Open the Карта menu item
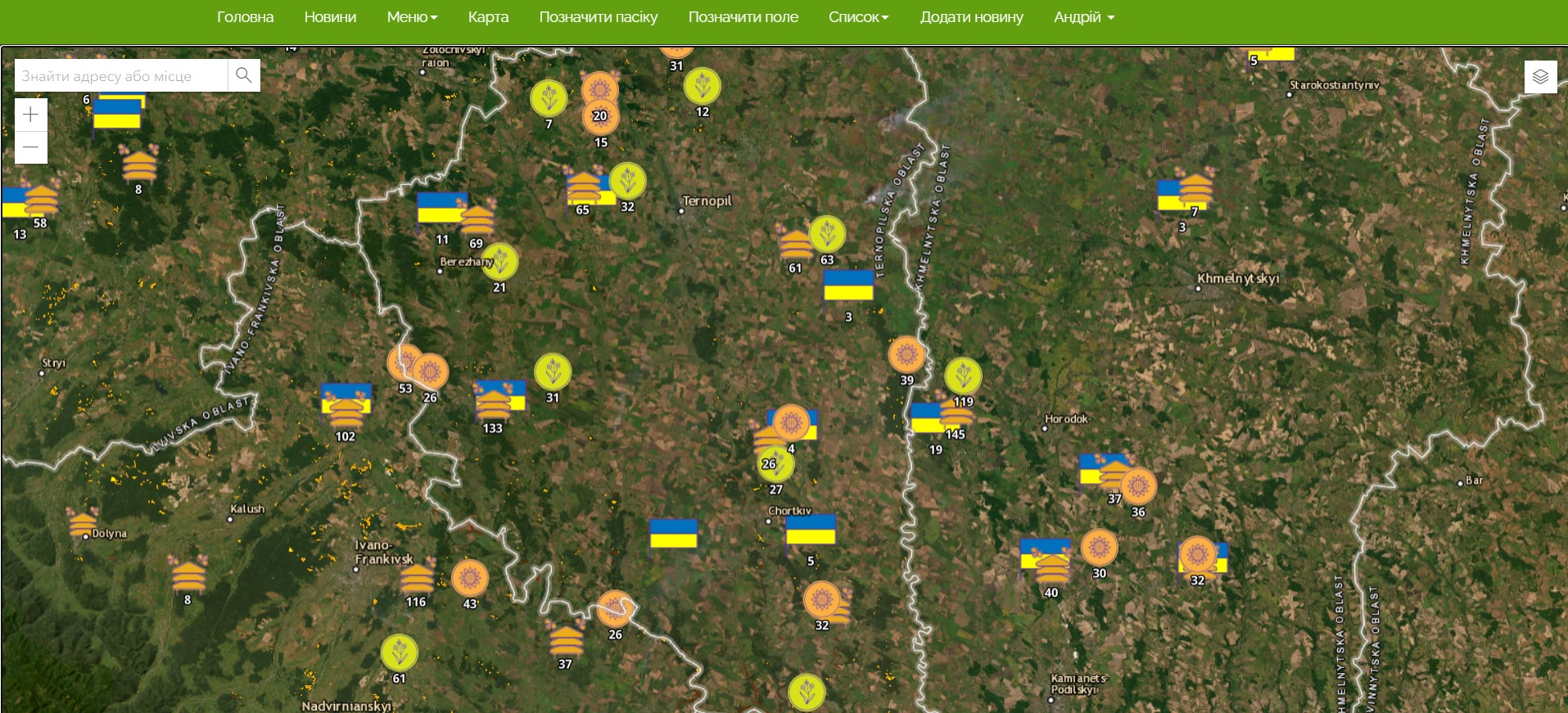The height and width of the screenshot is (713, 1568). click(488, 17)
